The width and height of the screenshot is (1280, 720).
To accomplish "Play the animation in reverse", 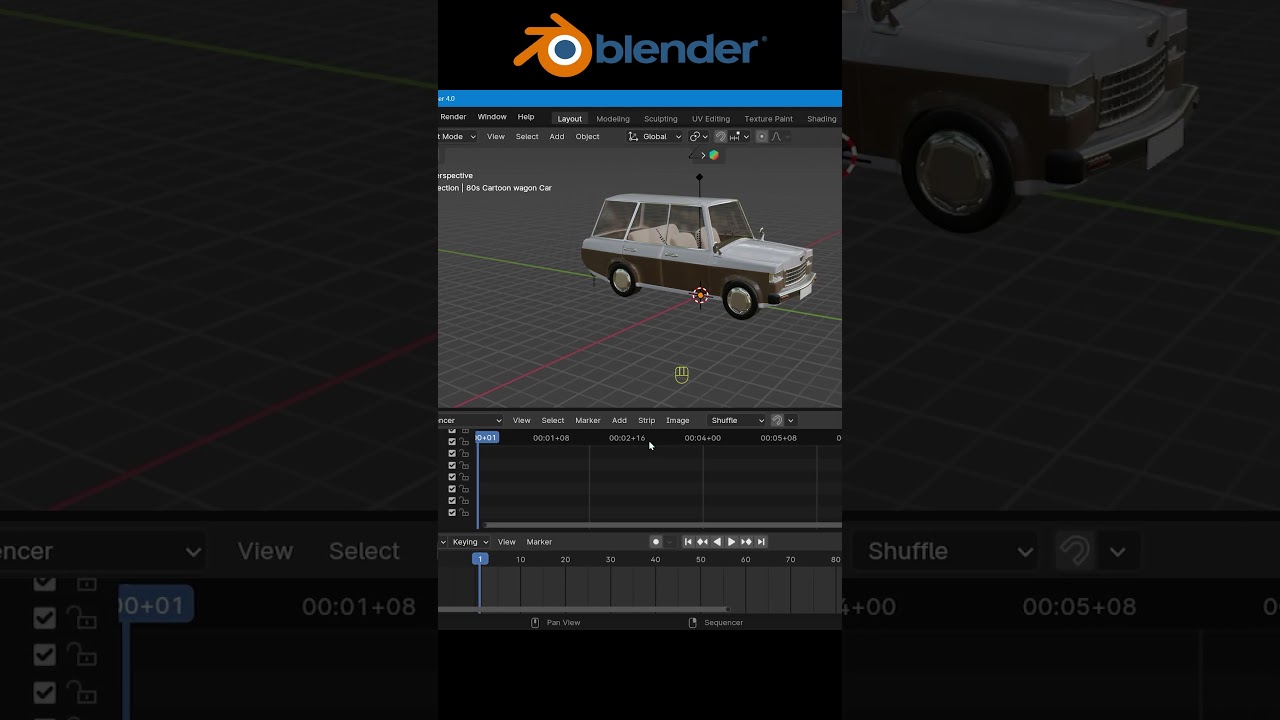I will (x=717, y=542).
